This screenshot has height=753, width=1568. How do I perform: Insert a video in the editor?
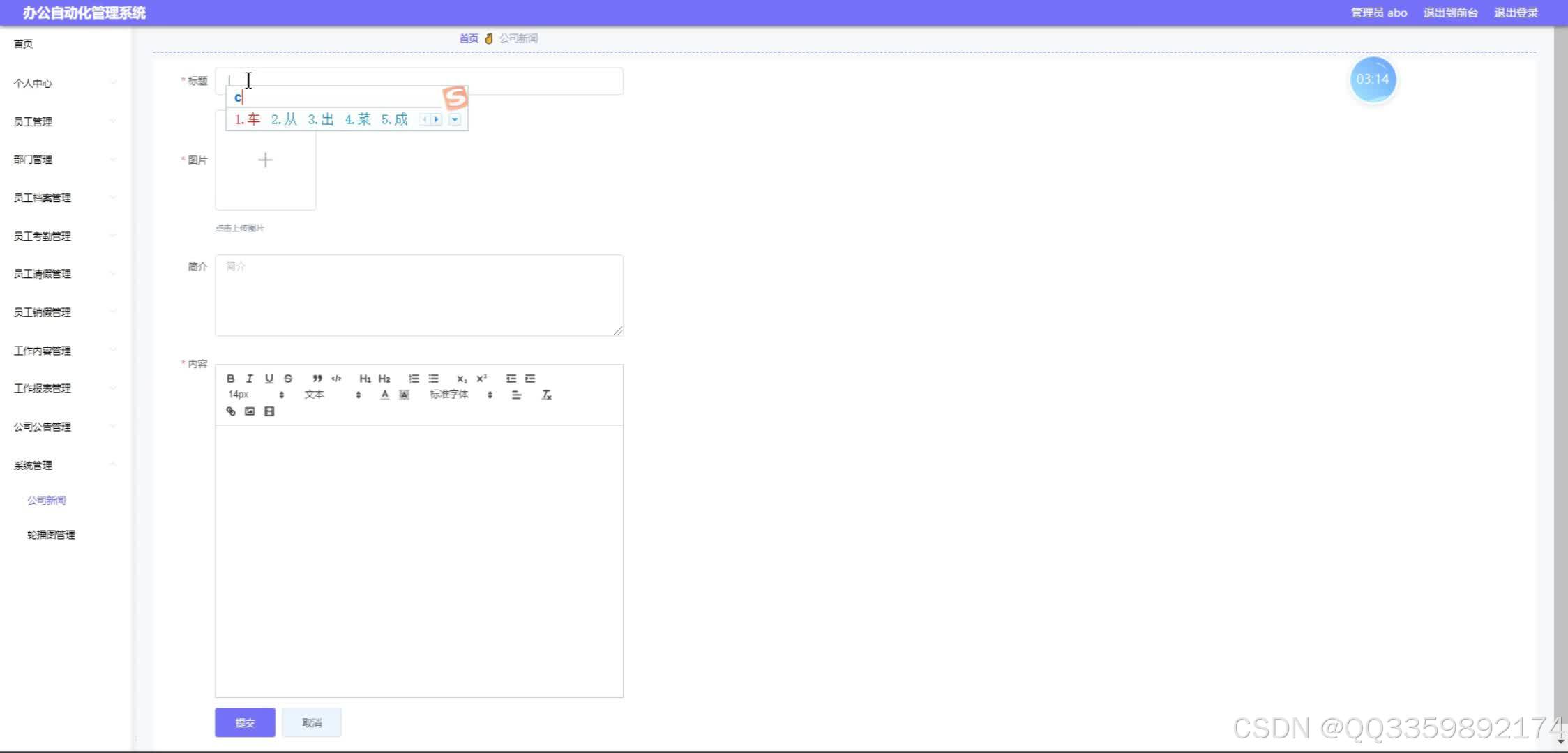[x=269, y=411]
